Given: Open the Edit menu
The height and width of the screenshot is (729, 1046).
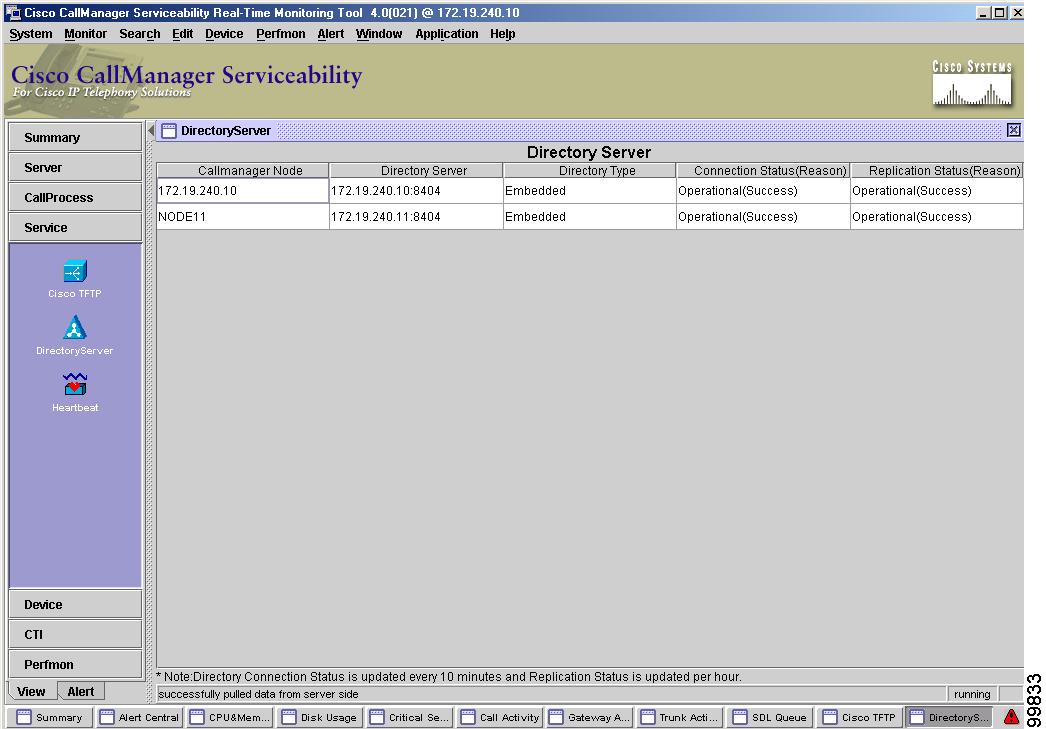Looking at the screenshot, I should click(182, 34).
